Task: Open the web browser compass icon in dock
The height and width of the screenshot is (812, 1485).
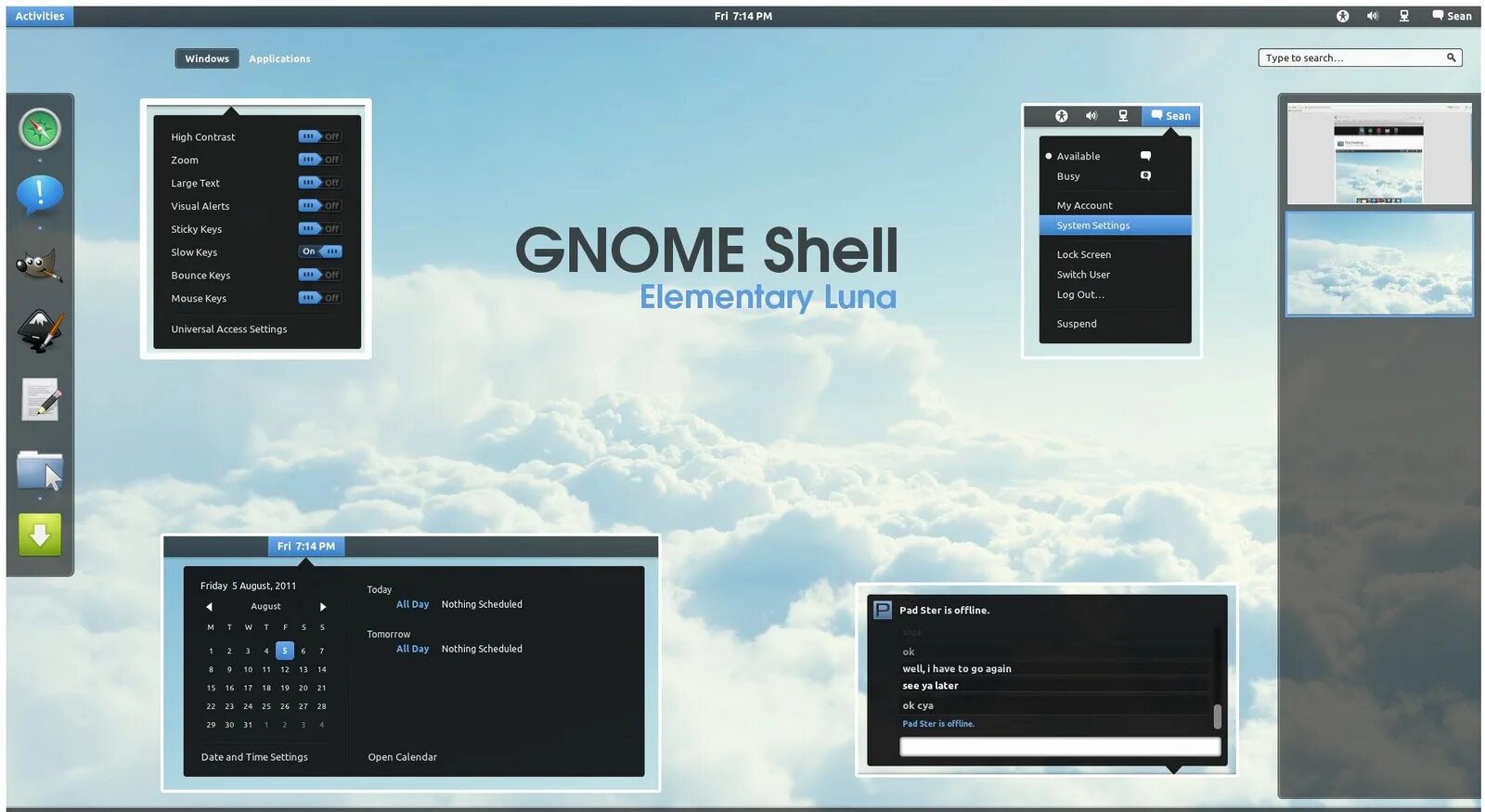Action: 40,129
